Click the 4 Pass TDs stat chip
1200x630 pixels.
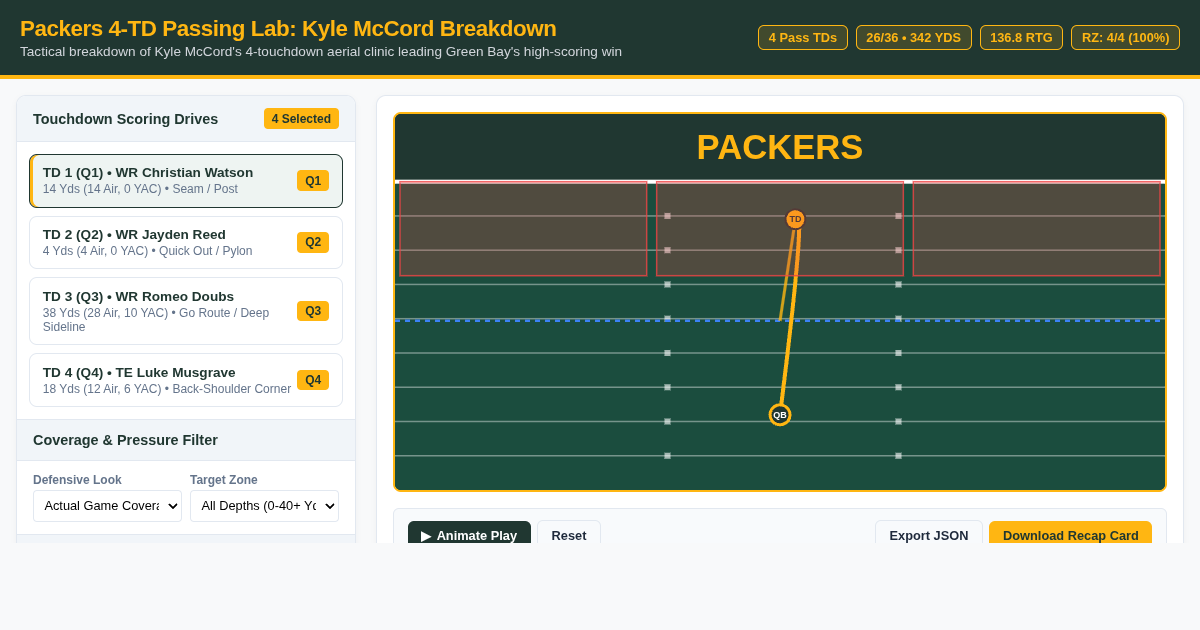pyautogui.click(x=803, y=38)
